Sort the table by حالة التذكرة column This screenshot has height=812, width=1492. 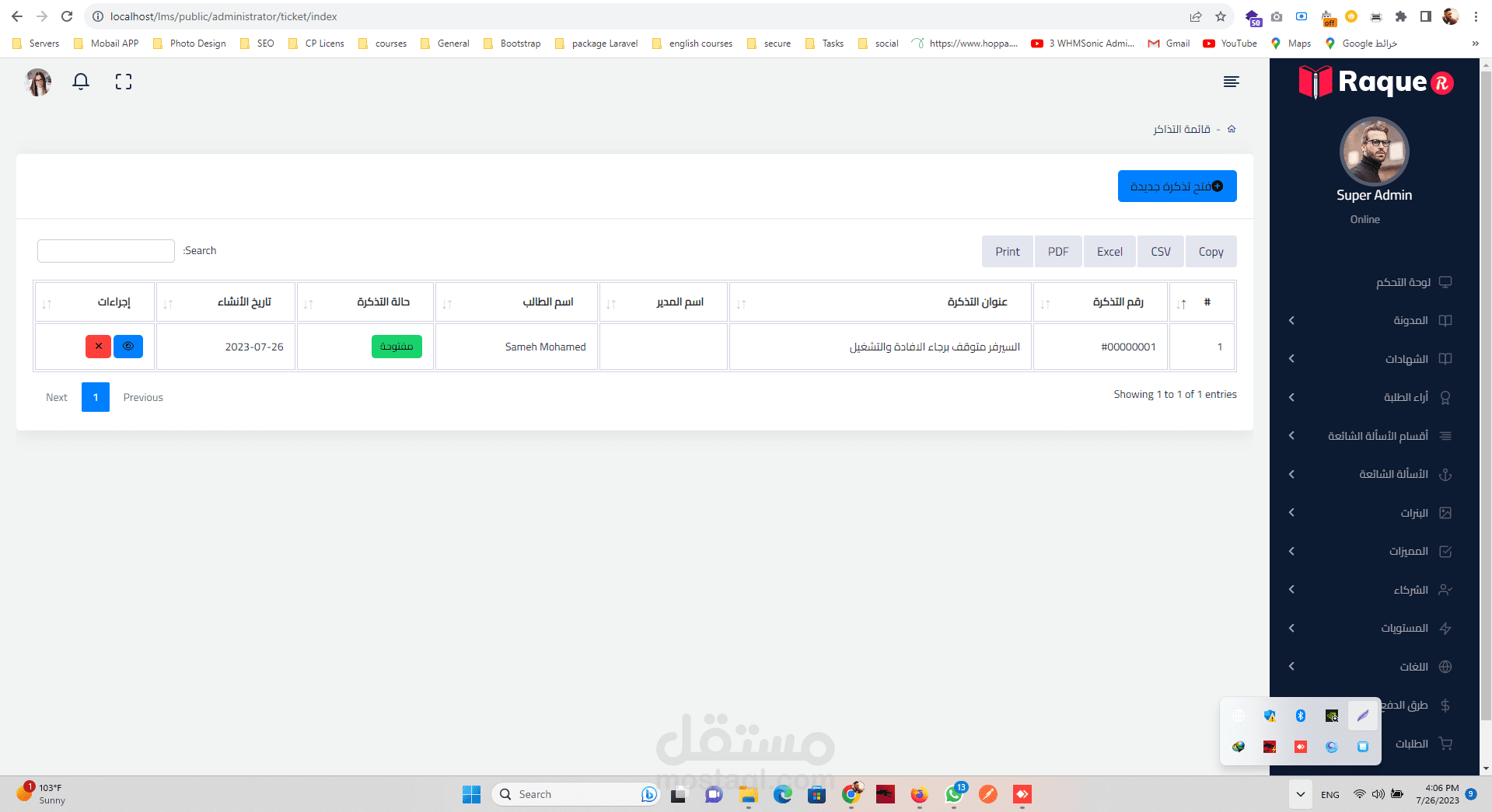click(x=365, y=302)
